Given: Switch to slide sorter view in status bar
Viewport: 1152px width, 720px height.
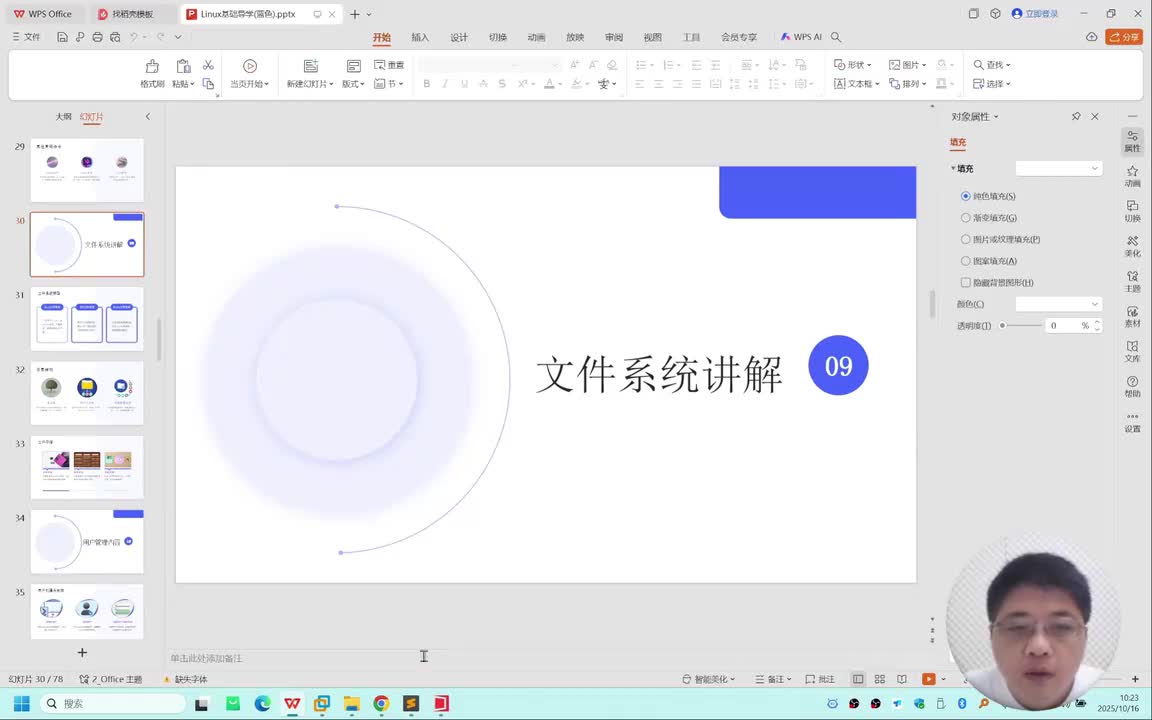Looking at the screenshot, I should coord(879,679).
